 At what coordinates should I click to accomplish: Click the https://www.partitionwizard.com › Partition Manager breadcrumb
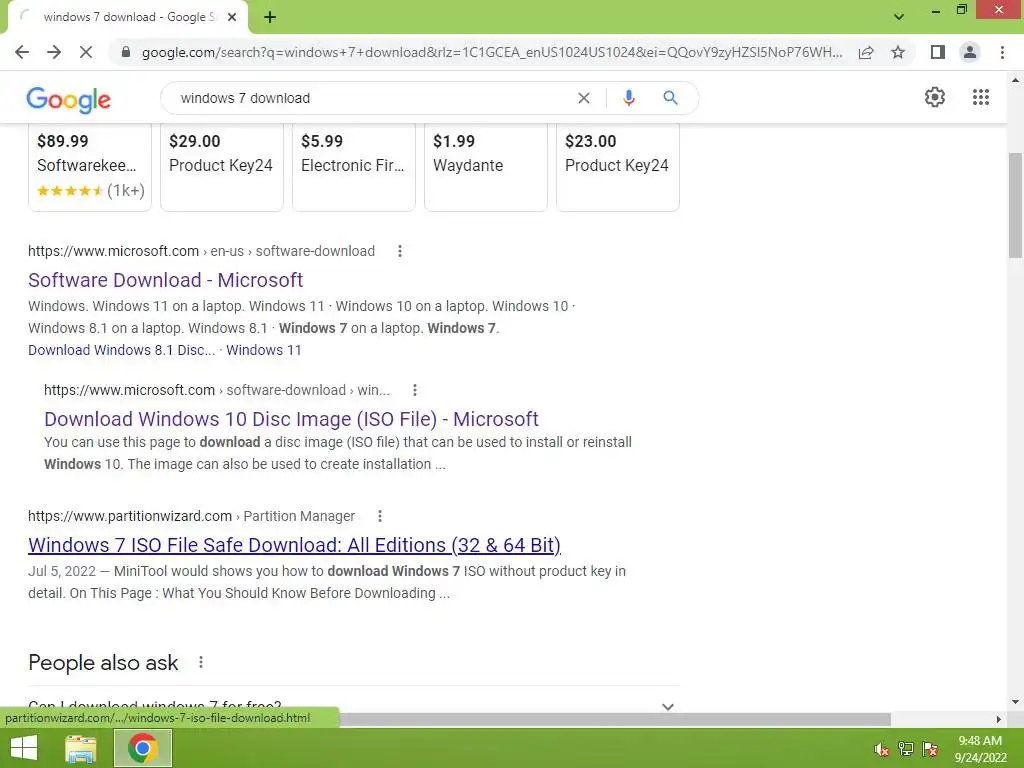[x=191, y=516]
